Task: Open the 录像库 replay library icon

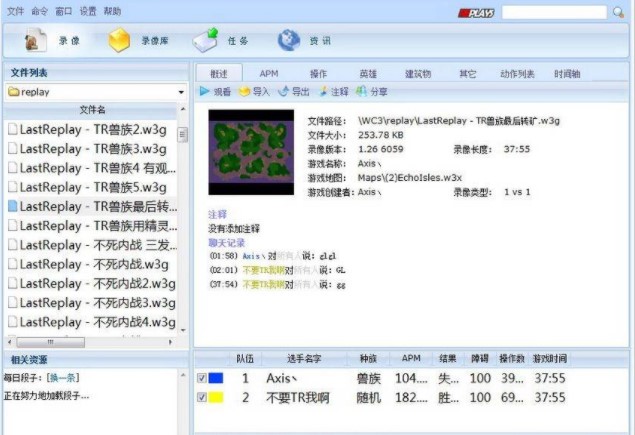Action: [120, 41]
